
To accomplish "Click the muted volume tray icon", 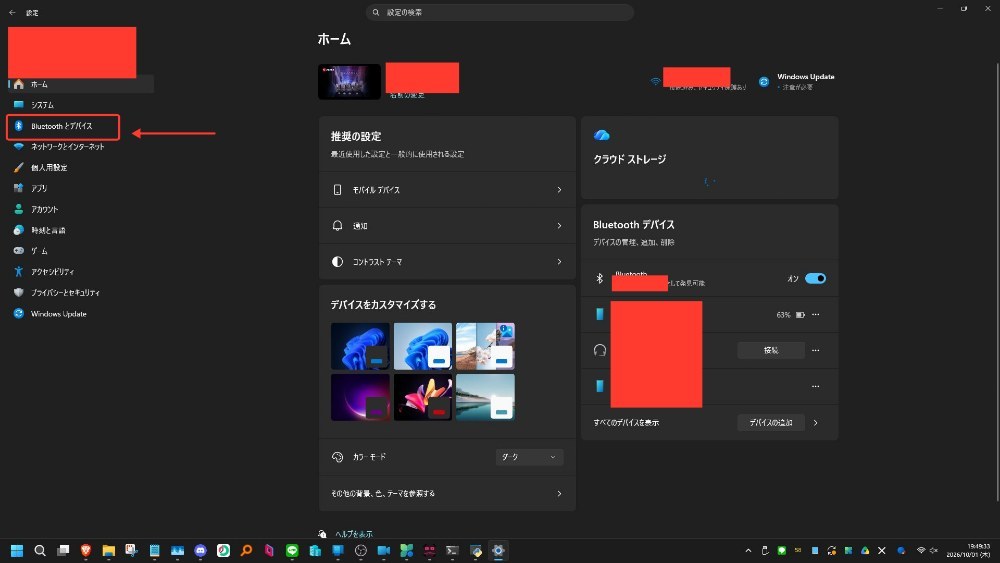I will click(934, 551).
